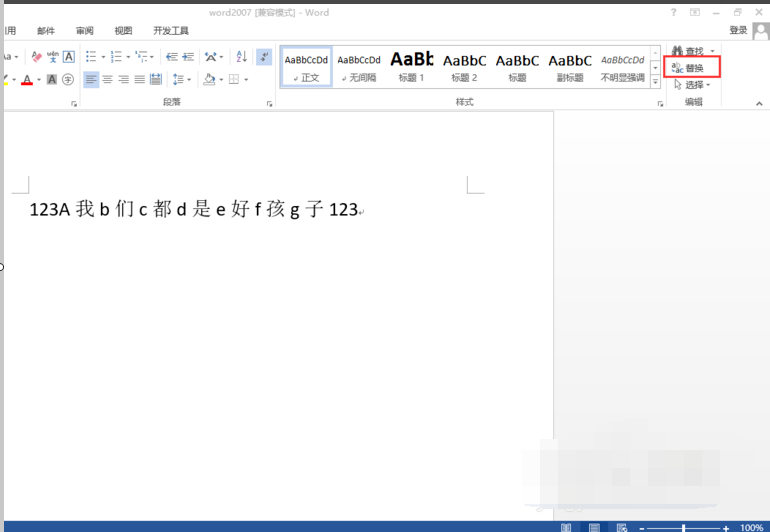770x532 pixels.
Task: Click 替换 (Replace) button
Action: [x=692, y=67]
